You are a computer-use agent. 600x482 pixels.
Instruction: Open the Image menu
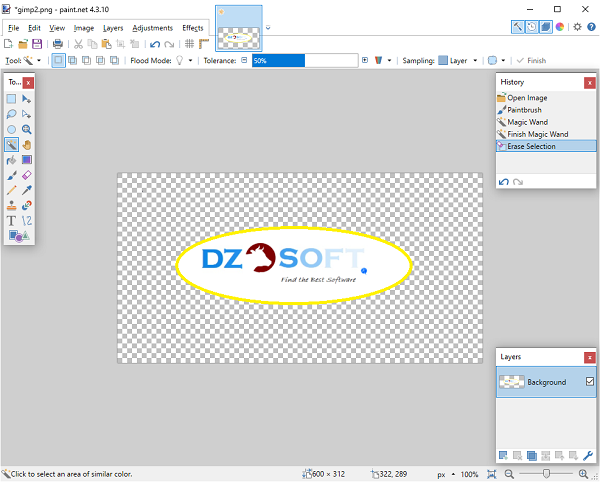click(84, 28)
